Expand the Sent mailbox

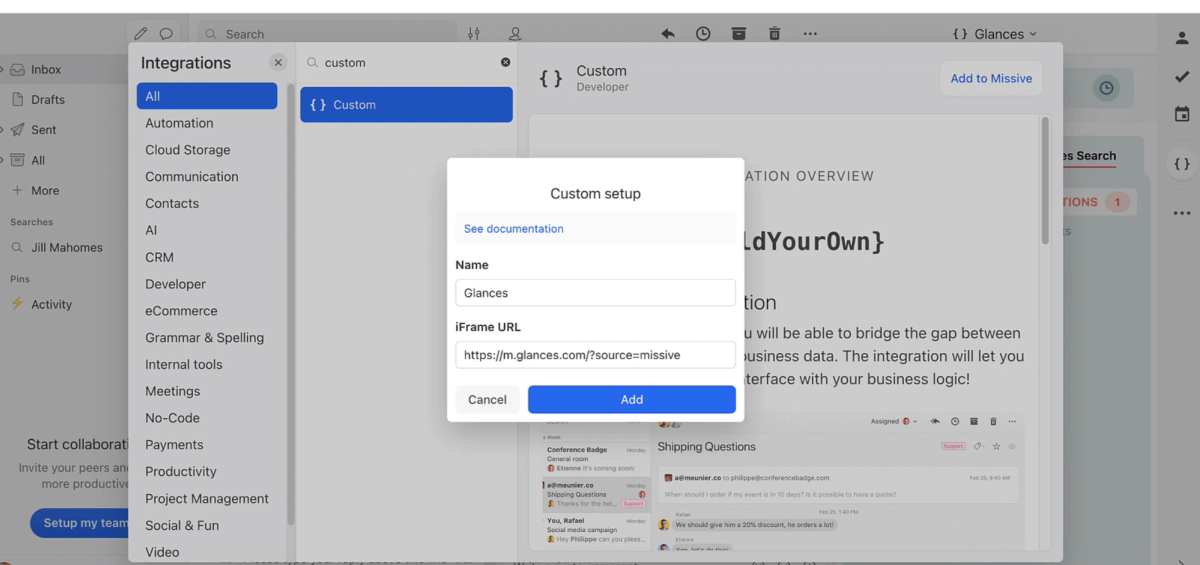(x=3, y=130)
